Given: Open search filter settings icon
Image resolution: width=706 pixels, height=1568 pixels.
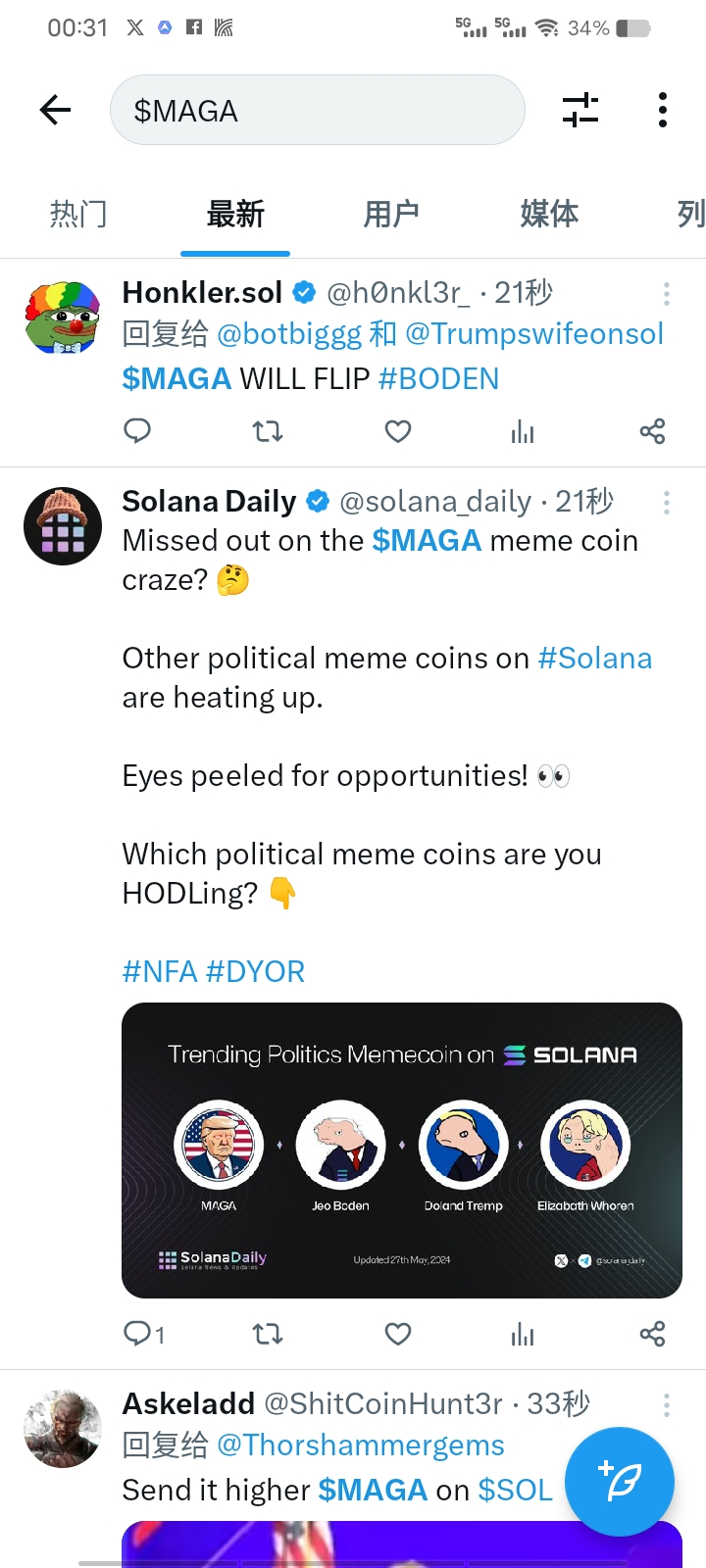Looking at the screenshot, I should click(x=580, y=110).
